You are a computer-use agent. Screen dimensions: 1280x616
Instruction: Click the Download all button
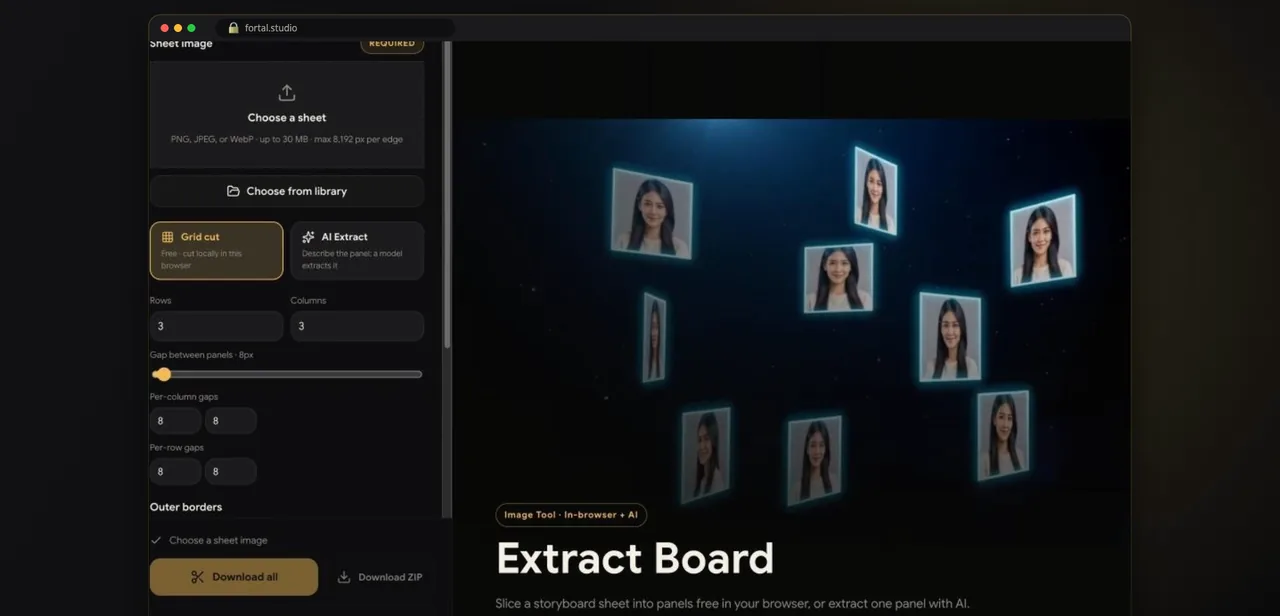pyautogui.click(x=234, y=577)
